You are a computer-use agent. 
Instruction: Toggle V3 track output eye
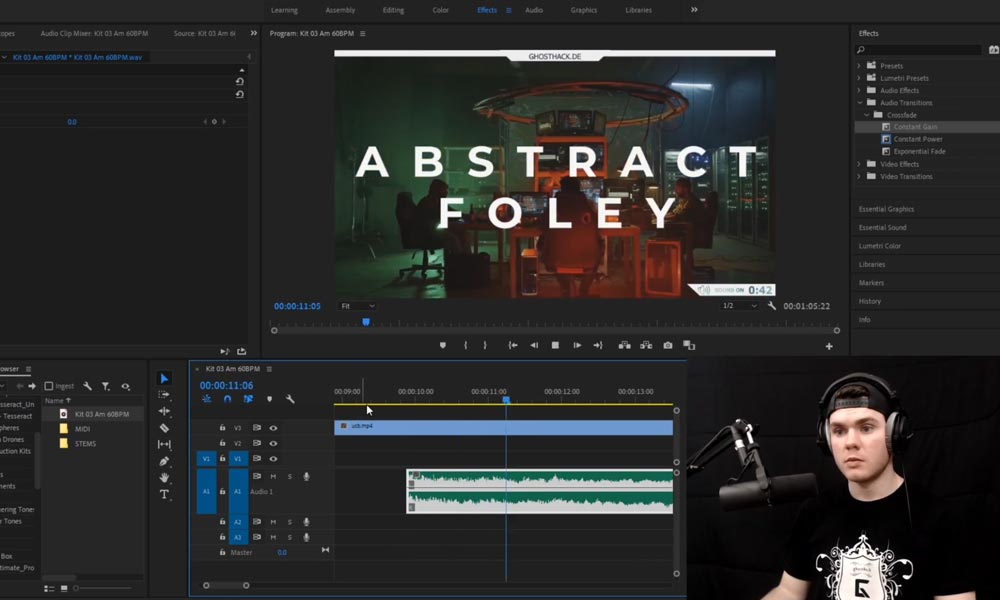pyautogui.click(x=273, y=428)
